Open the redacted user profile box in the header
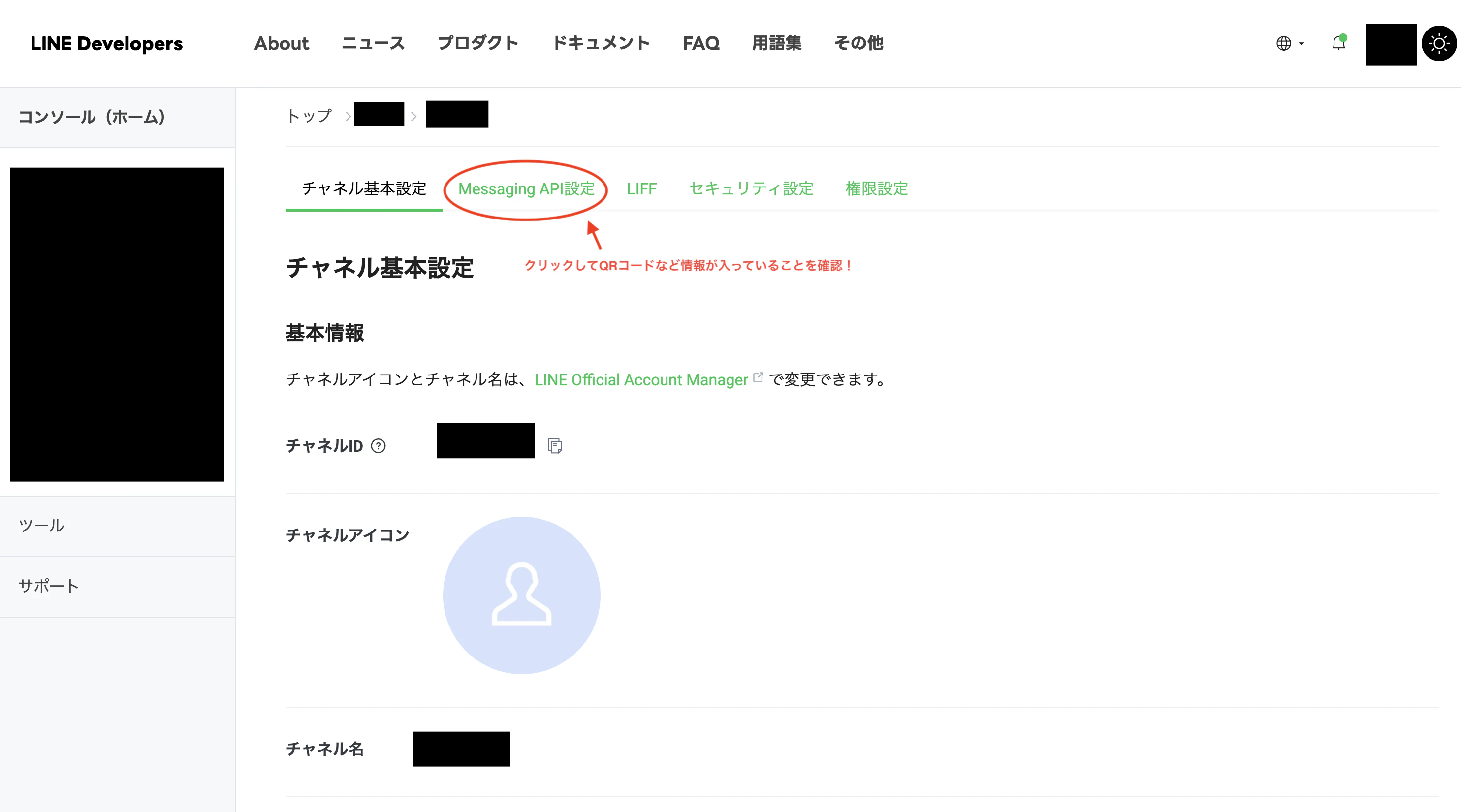 click(1391, 44)
